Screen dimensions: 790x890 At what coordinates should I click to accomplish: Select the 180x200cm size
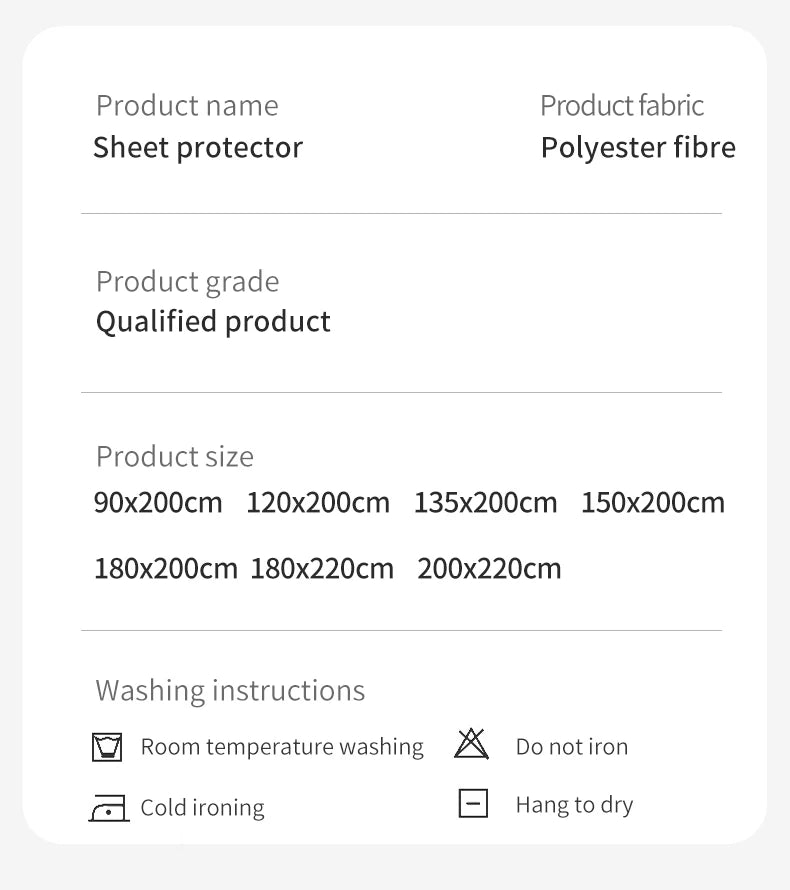(x=166, y=569)
